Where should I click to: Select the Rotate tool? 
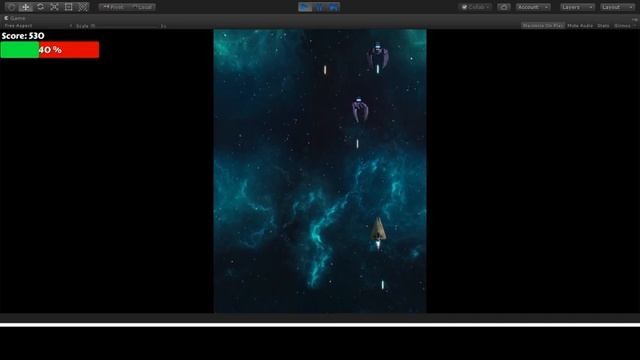(x=40, y=7)
